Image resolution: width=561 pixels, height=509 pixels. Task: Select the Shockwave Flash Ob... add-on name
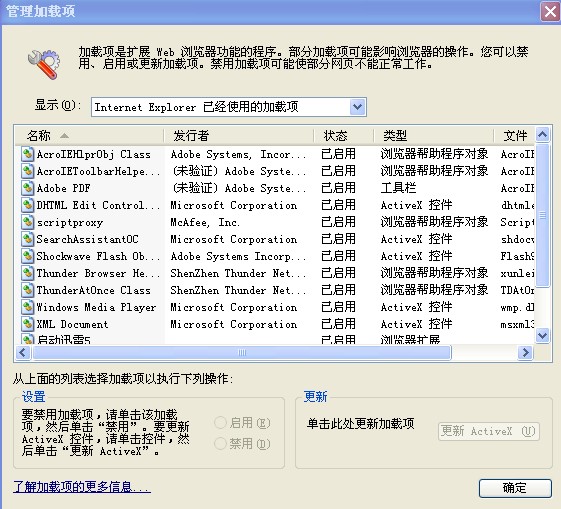coord(98,256)
